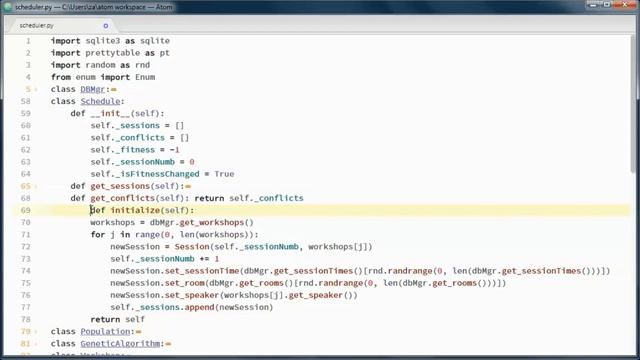Click the Atom icon in title bar

7,7
